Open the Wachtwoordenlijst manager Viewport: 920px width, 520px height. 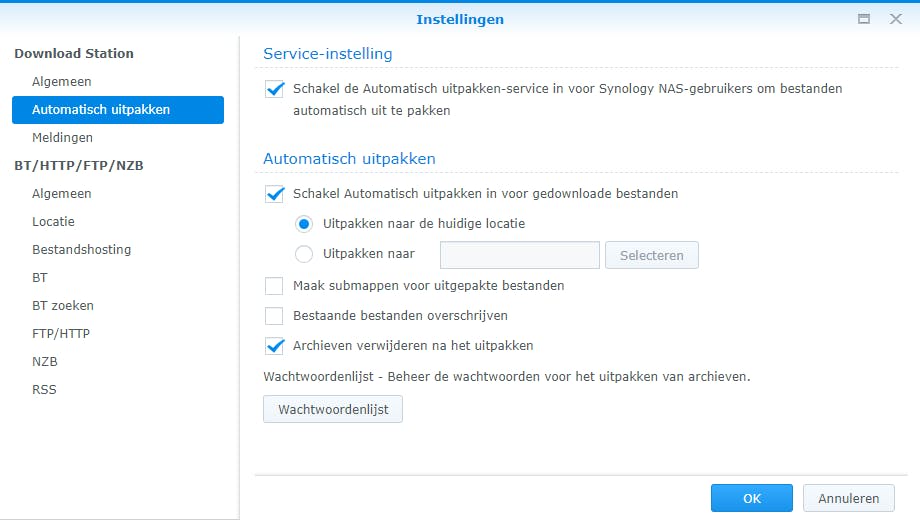point(332,409)
